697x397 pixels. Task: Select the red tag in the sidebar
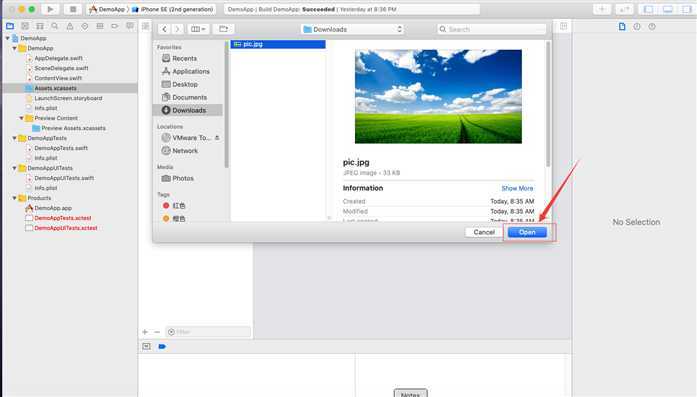174,206
